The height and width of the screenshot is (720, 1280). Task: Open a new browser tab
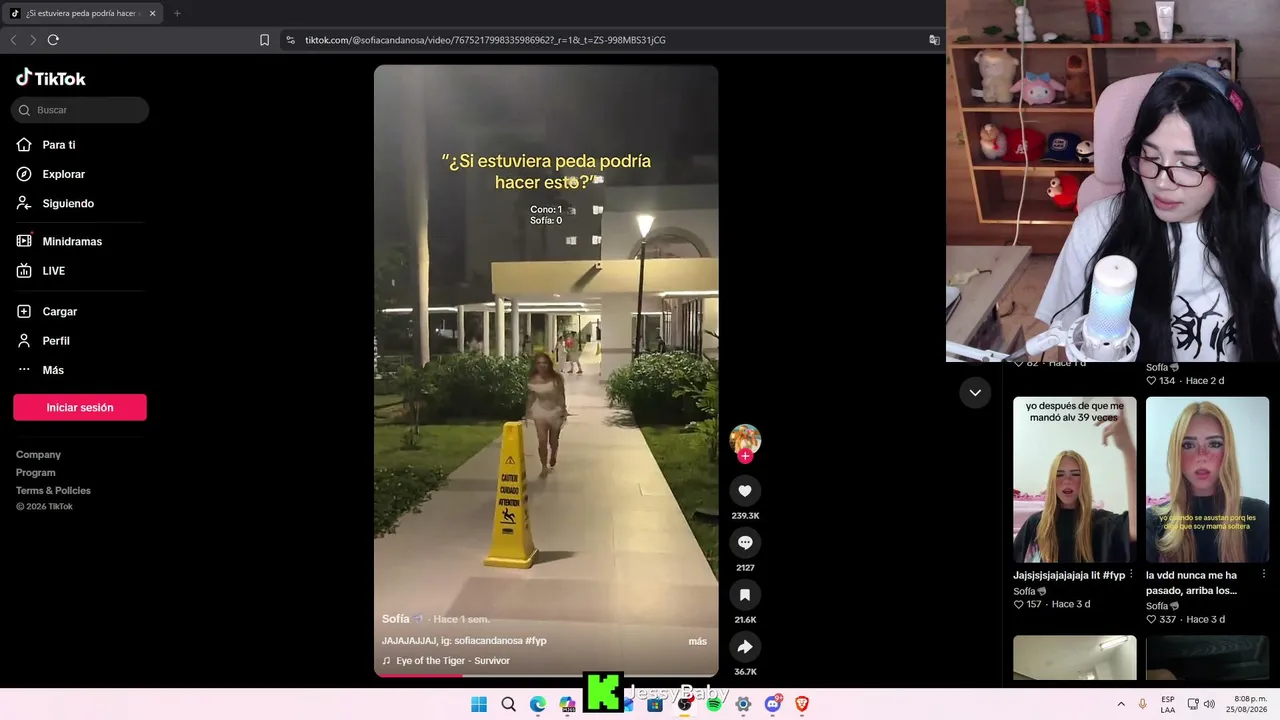177,13
